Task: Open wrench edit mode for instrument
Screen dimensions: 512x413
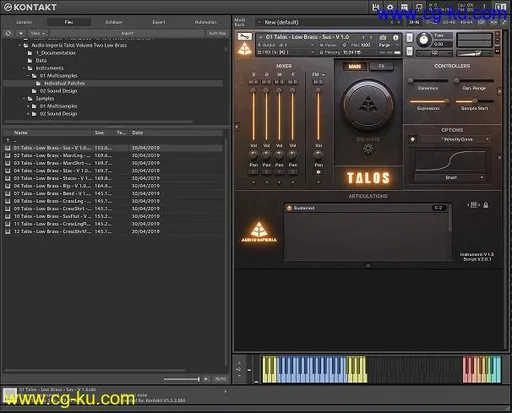Action: [245, 36]
